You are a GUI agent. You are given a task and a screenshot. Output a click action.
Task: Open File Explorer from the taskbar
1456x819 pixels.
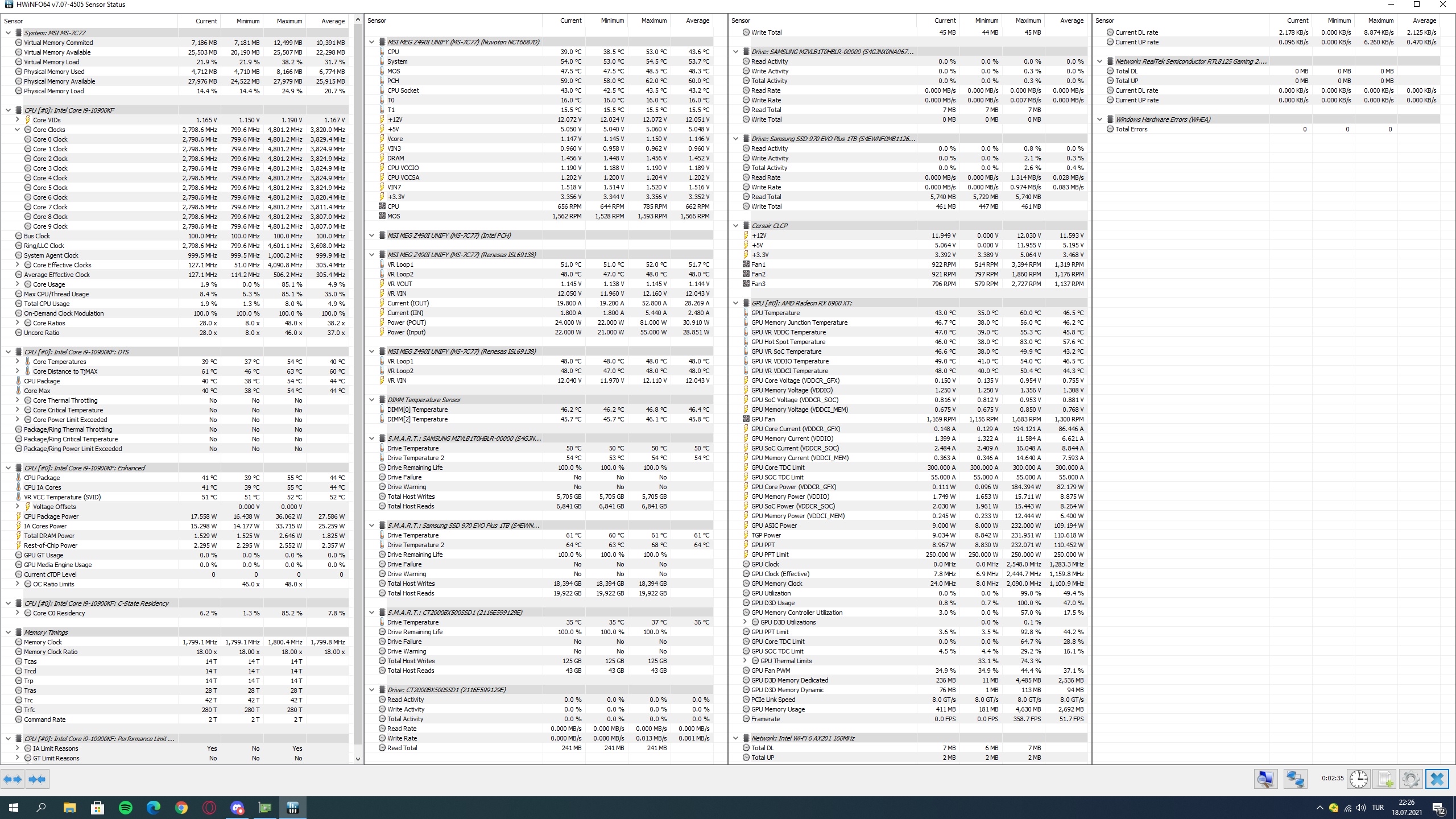tap(70, 808)
